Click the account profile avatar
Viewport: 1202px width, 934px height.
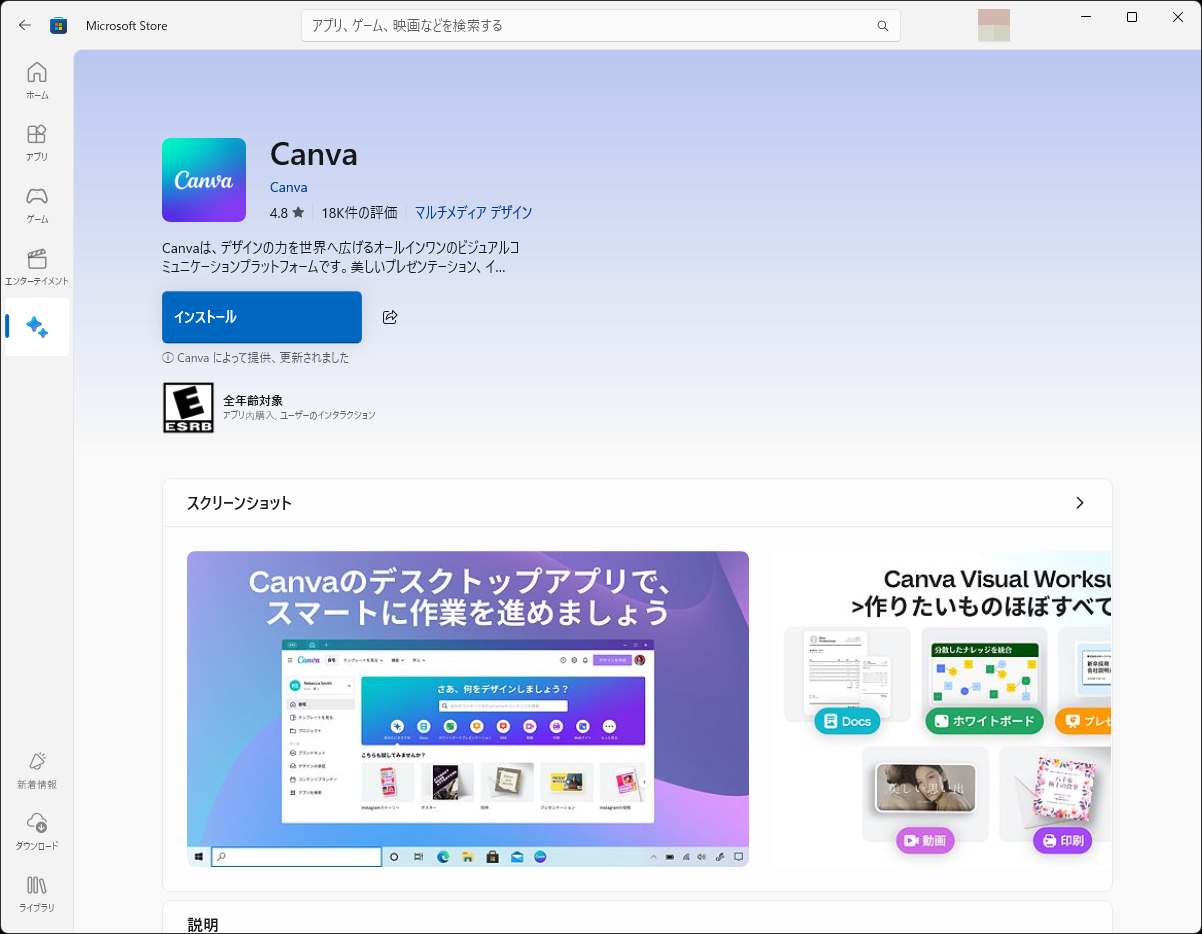pyautogui.click(x=993, y=25)
